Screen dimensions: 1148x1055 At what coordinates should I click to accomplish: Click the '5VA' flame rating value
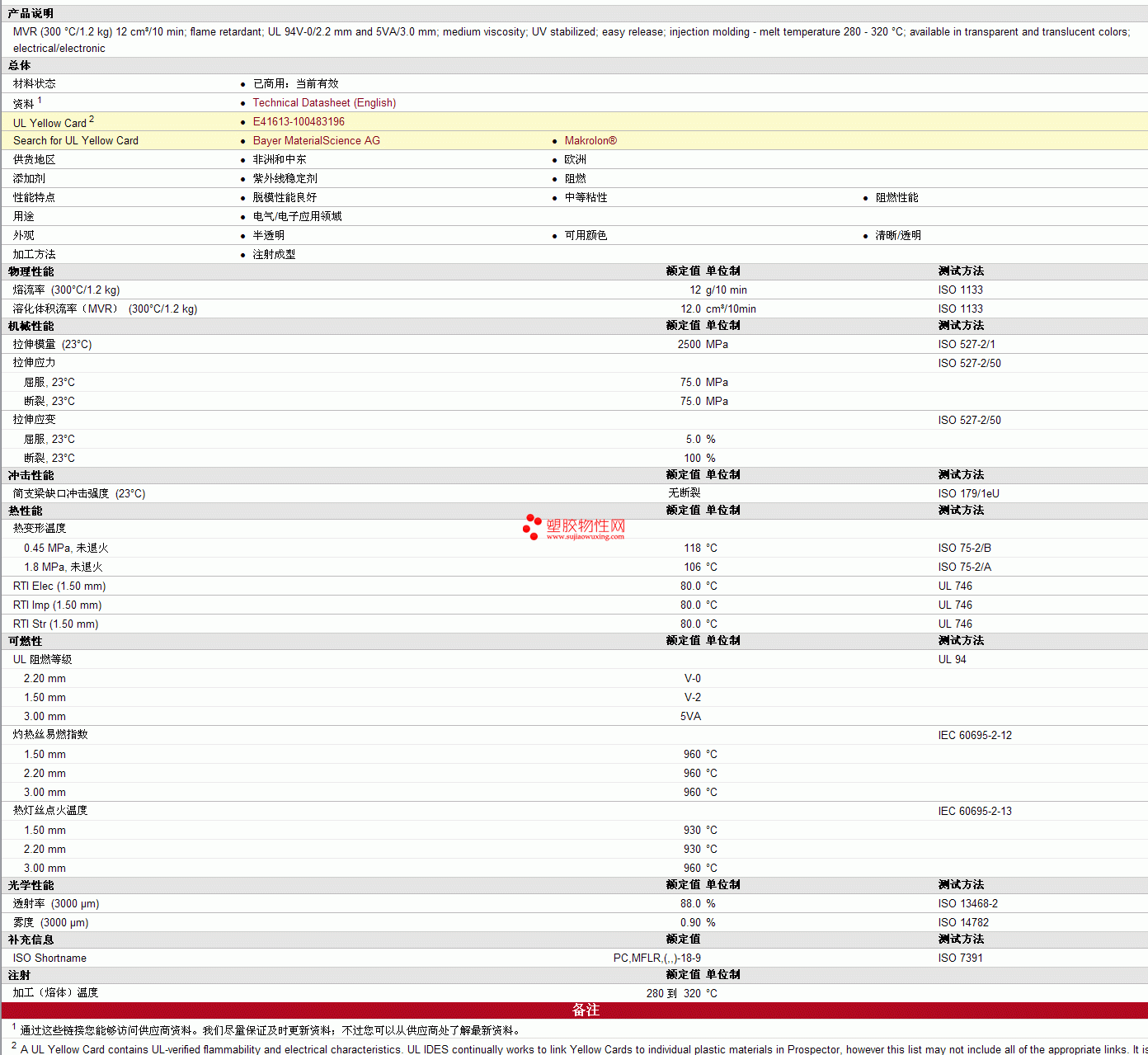(x=690, y=717)
